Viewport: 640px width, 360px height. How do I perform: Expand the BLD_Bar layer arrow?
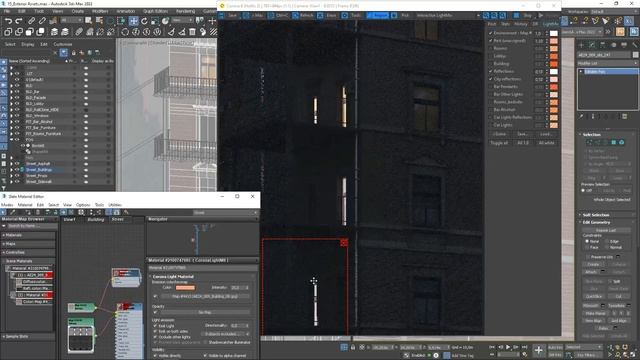tap(11, 92)
